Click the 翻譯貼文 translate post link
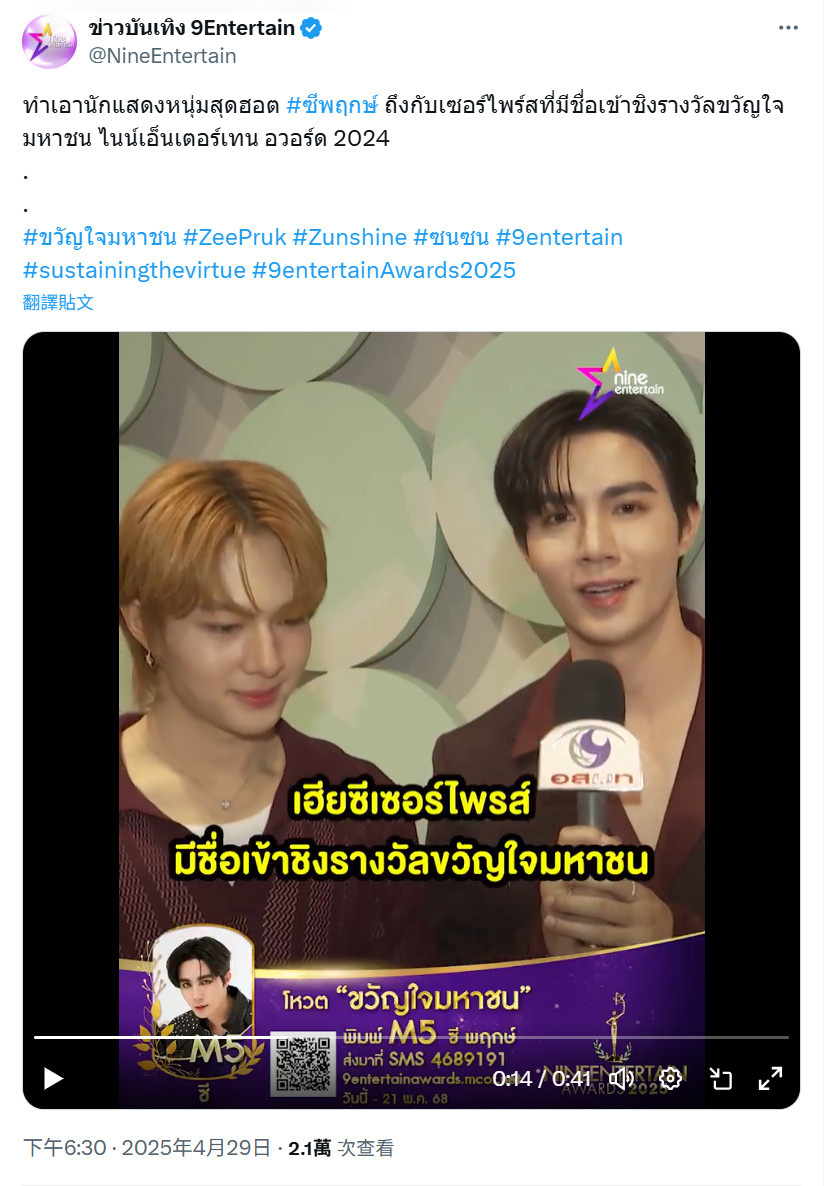This screenshot has width=825, height=1186. pyautogui.click(x=58, y=303)
